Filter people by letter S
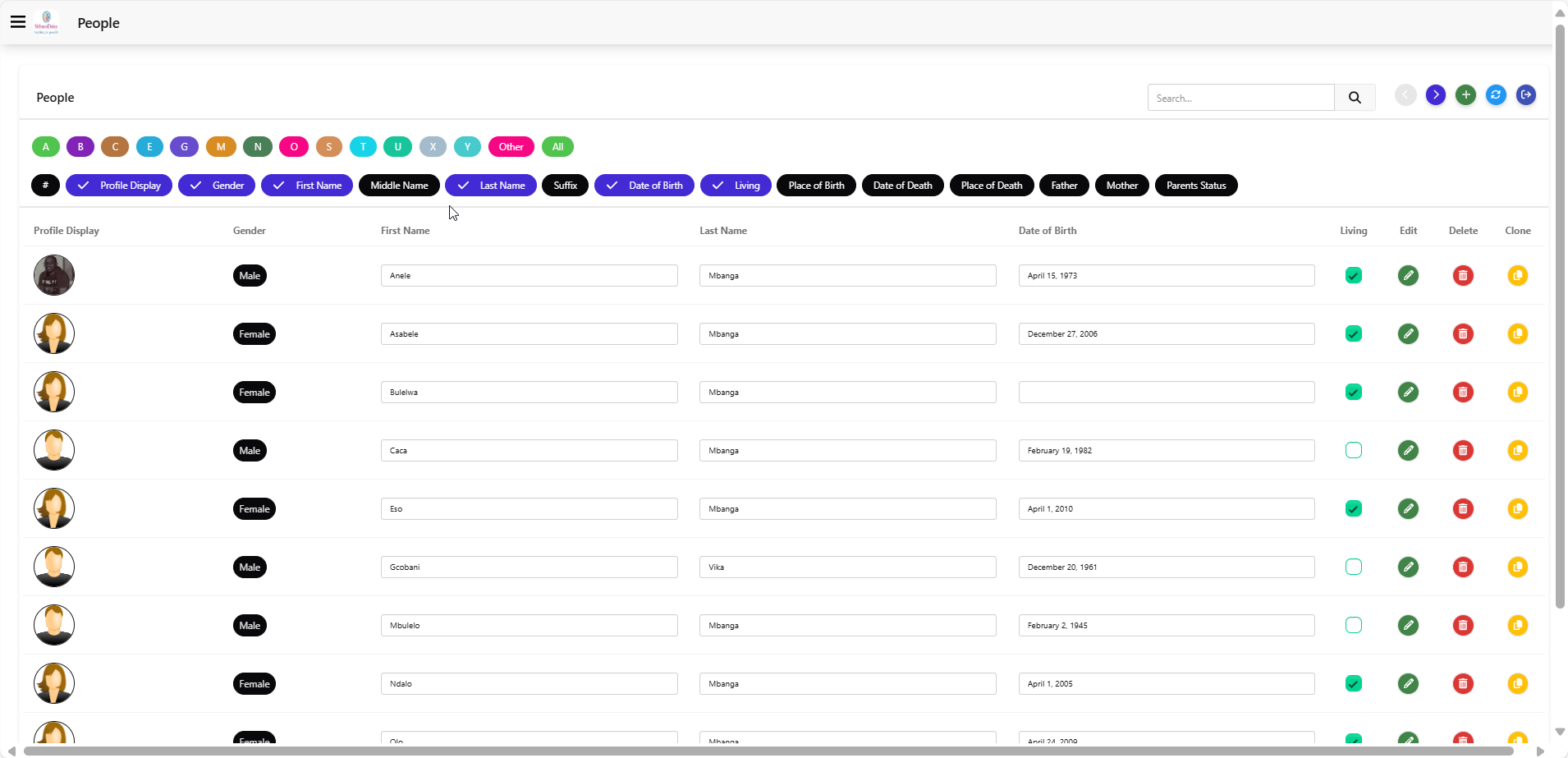The height and width of the screenshot is (758, 1568). coord(329,147)
